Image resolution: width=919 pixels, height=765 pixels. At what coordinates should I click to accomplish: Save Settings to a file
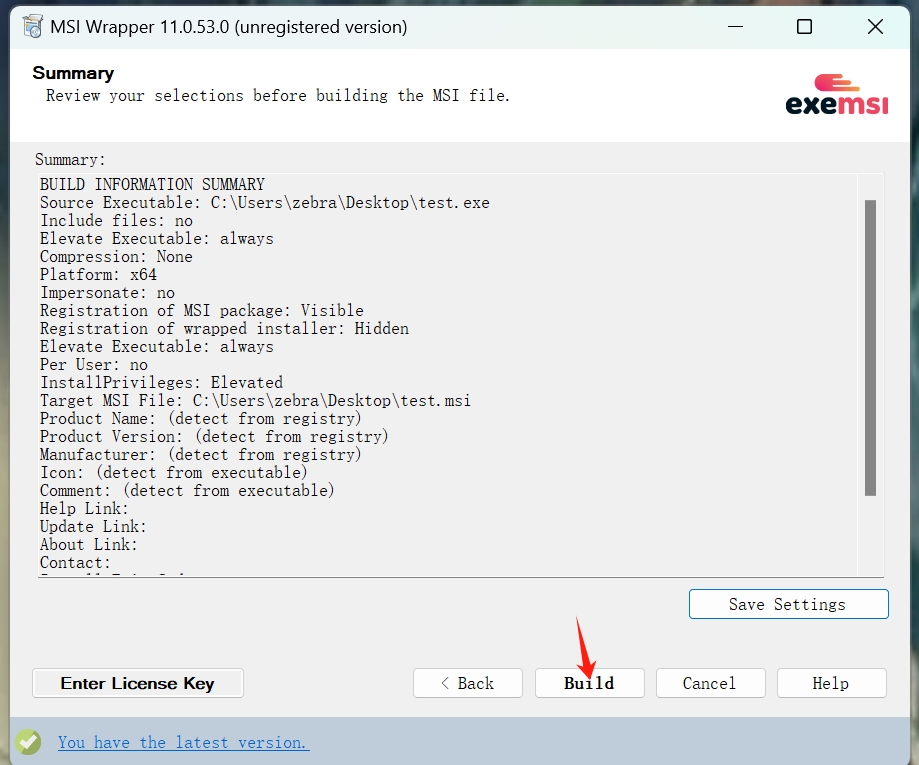coord(788,604)
